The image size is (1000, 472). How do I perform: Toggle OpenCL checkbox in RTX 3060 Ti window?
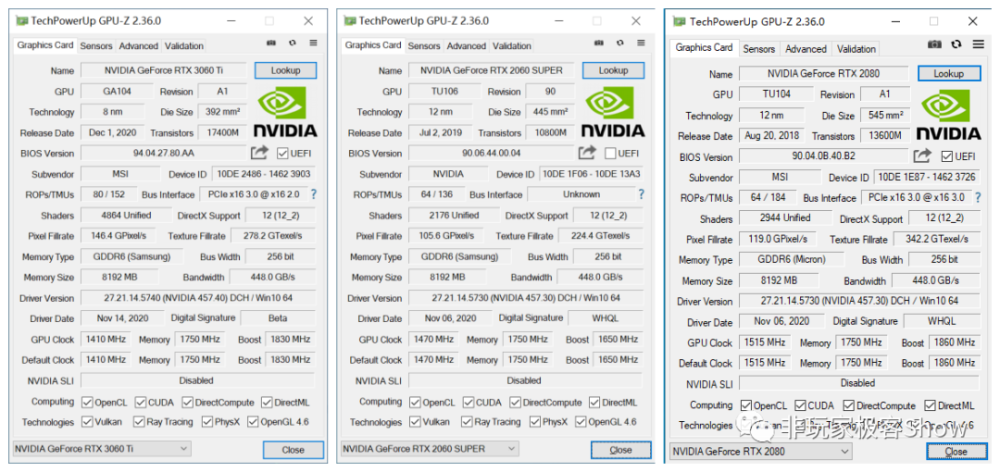(x=87, y=402)
